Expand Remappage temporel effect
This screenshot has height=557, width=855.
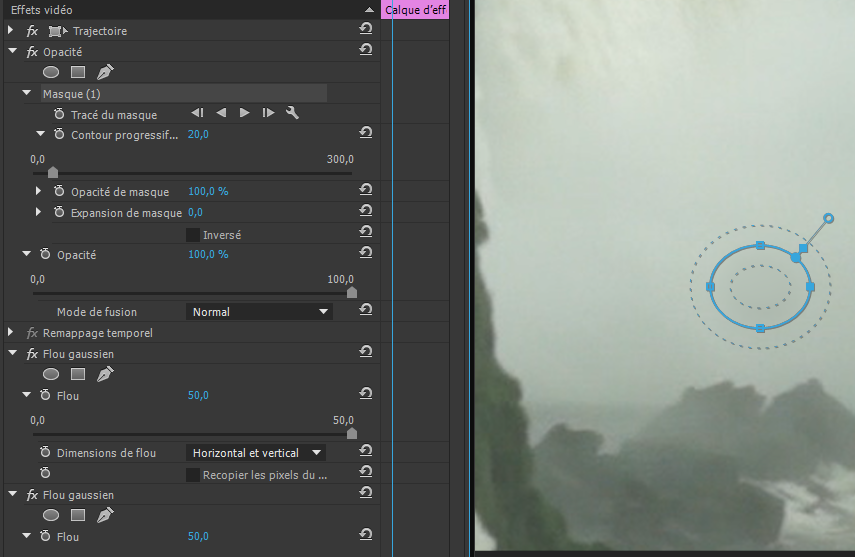tap(10, 332)
